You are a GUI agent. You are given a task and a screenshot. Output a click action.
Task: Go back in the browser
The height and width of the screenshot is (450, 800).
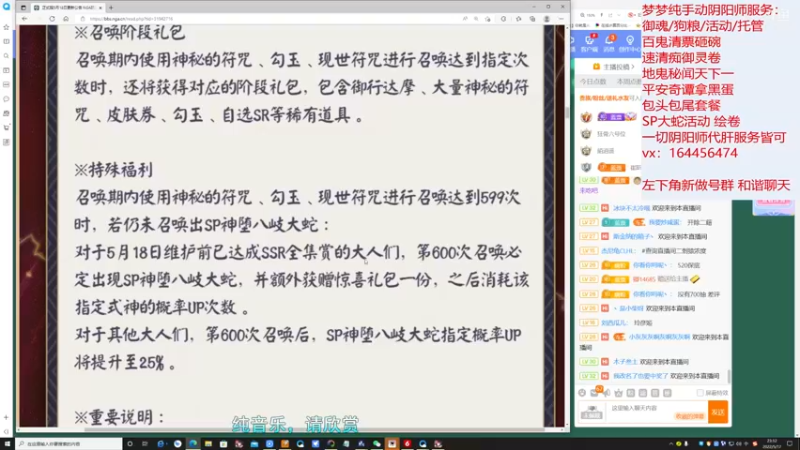pyautogui.click(x=24, y=19)
